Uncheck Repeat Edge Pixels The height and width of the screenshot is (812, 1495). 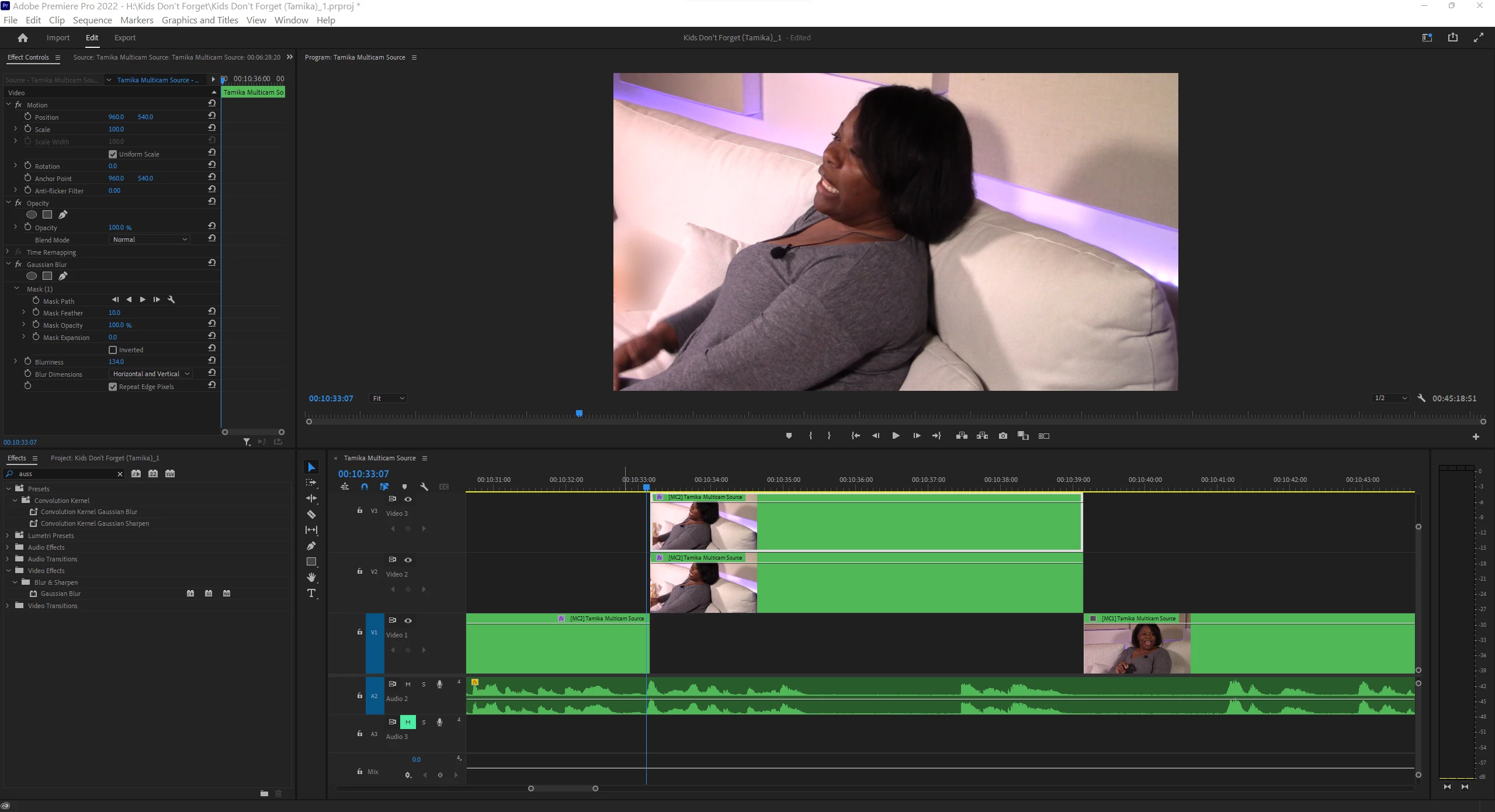113,387
